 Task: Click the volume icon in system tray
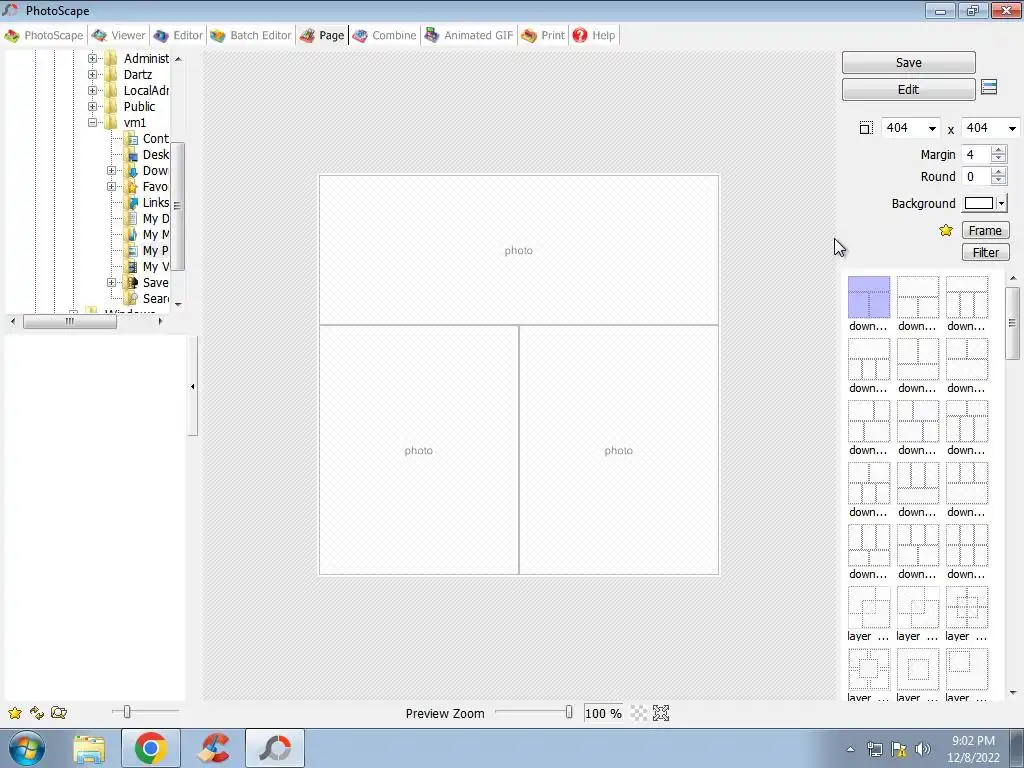click(922, 749)
